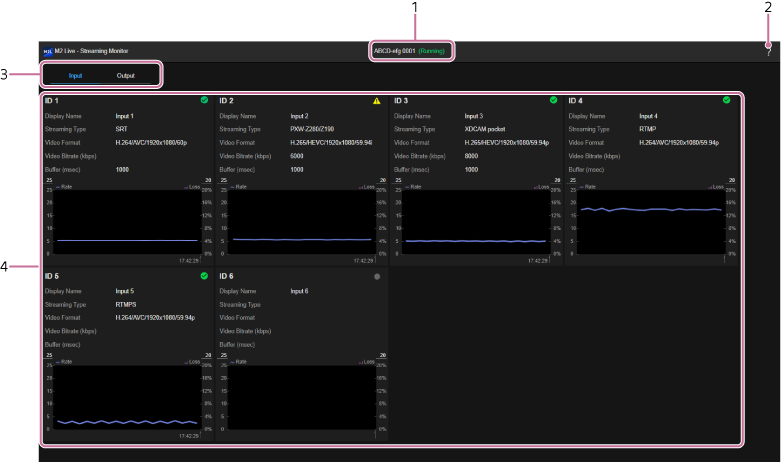Click the M2 Live - Streaming Monitor title
The width and height of the screenshot is (781, 462).
click(x=91, y=51)
